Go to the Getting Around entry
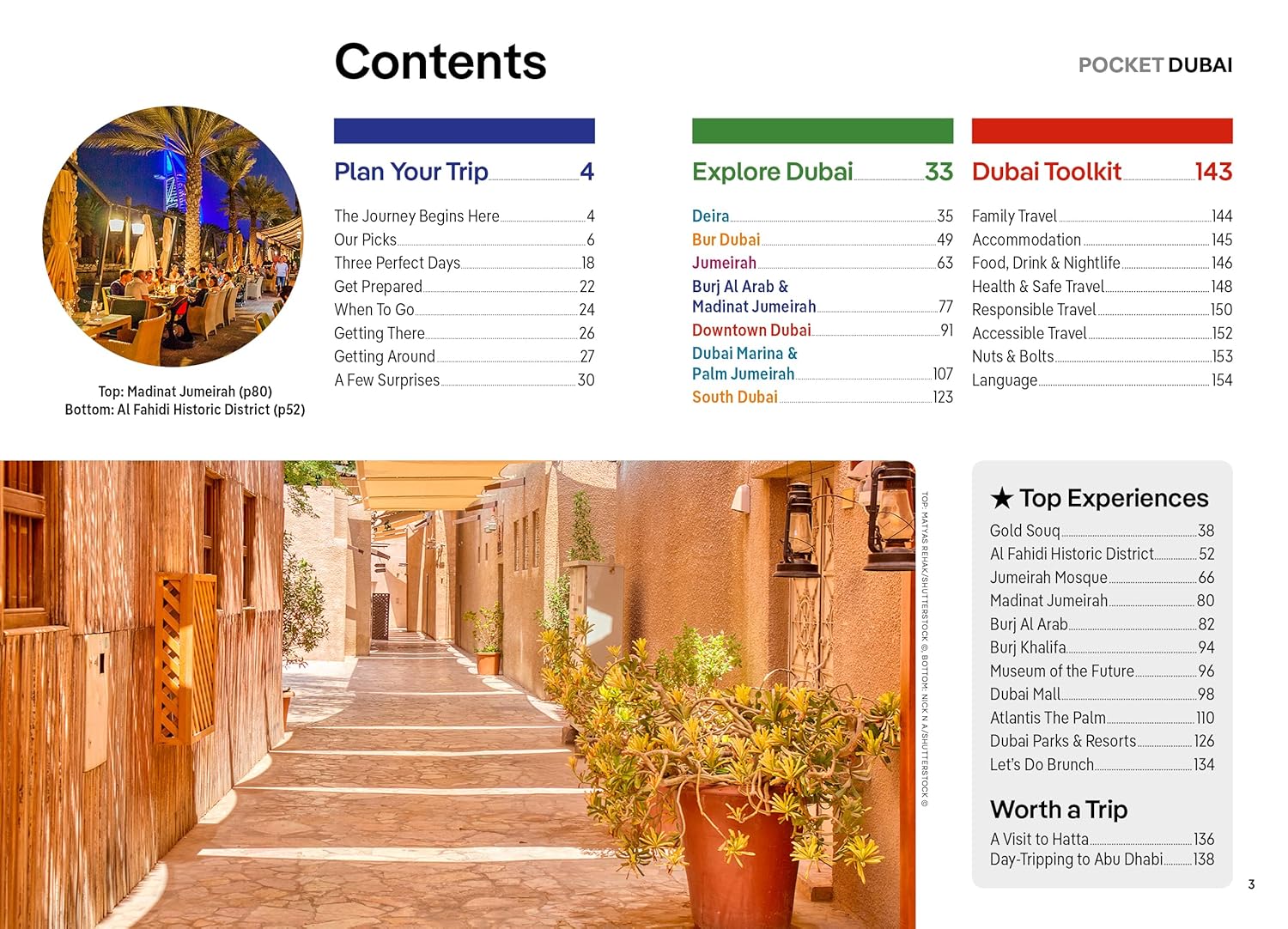1288x929 pixels. pyautogui.click(x=384, y=356)
